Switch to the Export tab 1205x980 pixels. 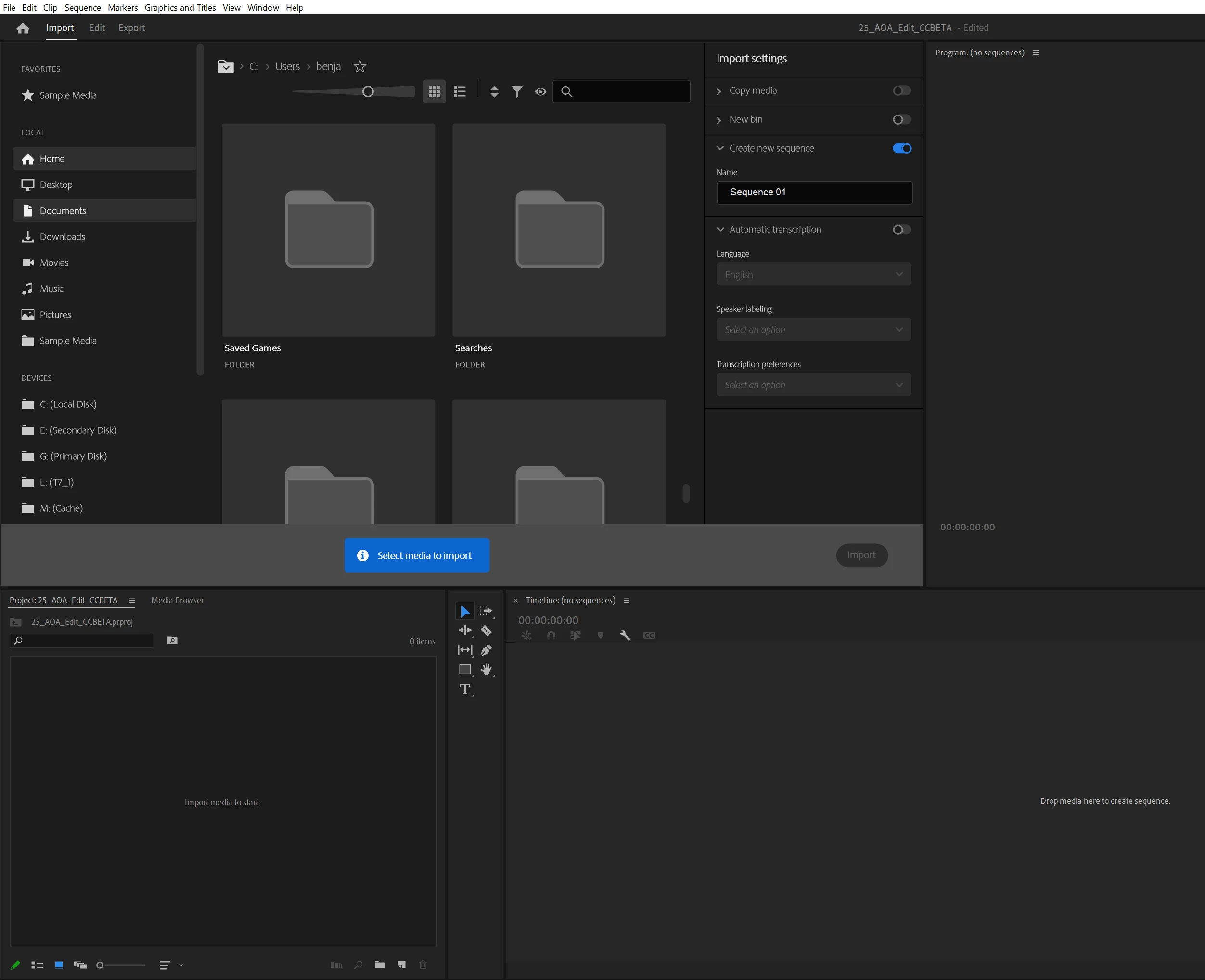point(131,27)
